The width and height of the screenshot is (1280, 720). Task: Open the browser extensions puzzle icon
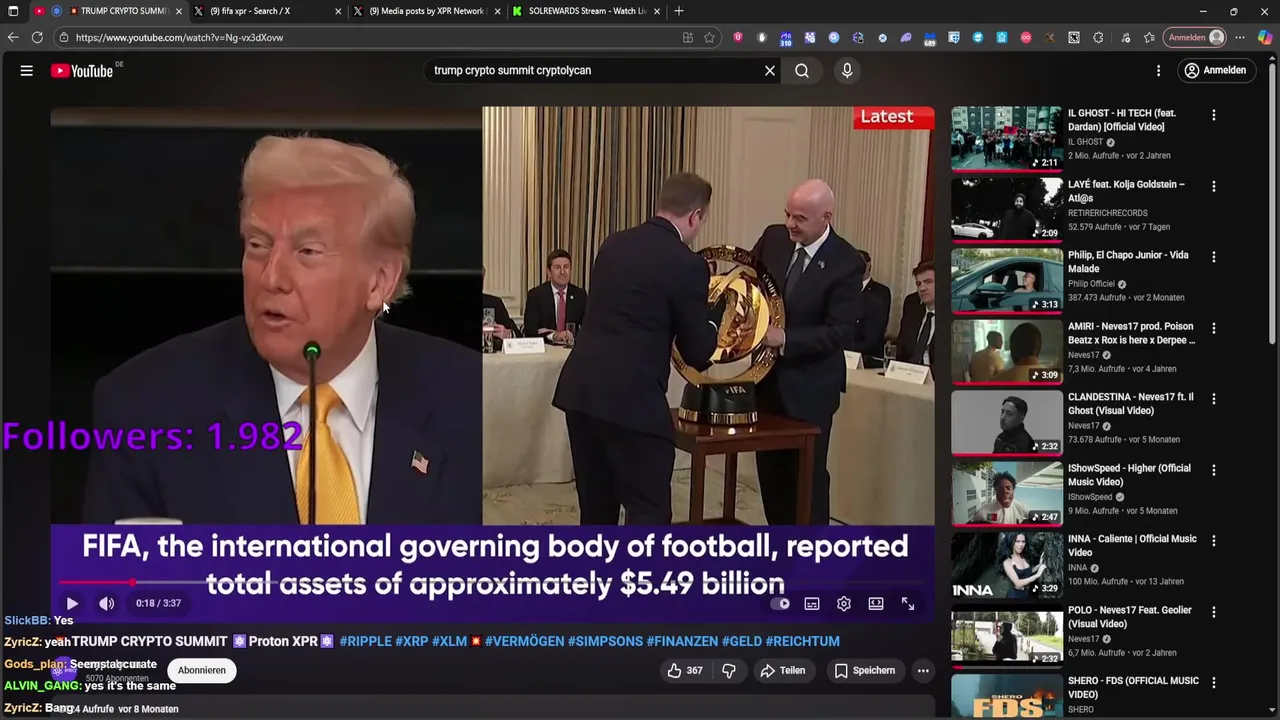point(1098,38)
